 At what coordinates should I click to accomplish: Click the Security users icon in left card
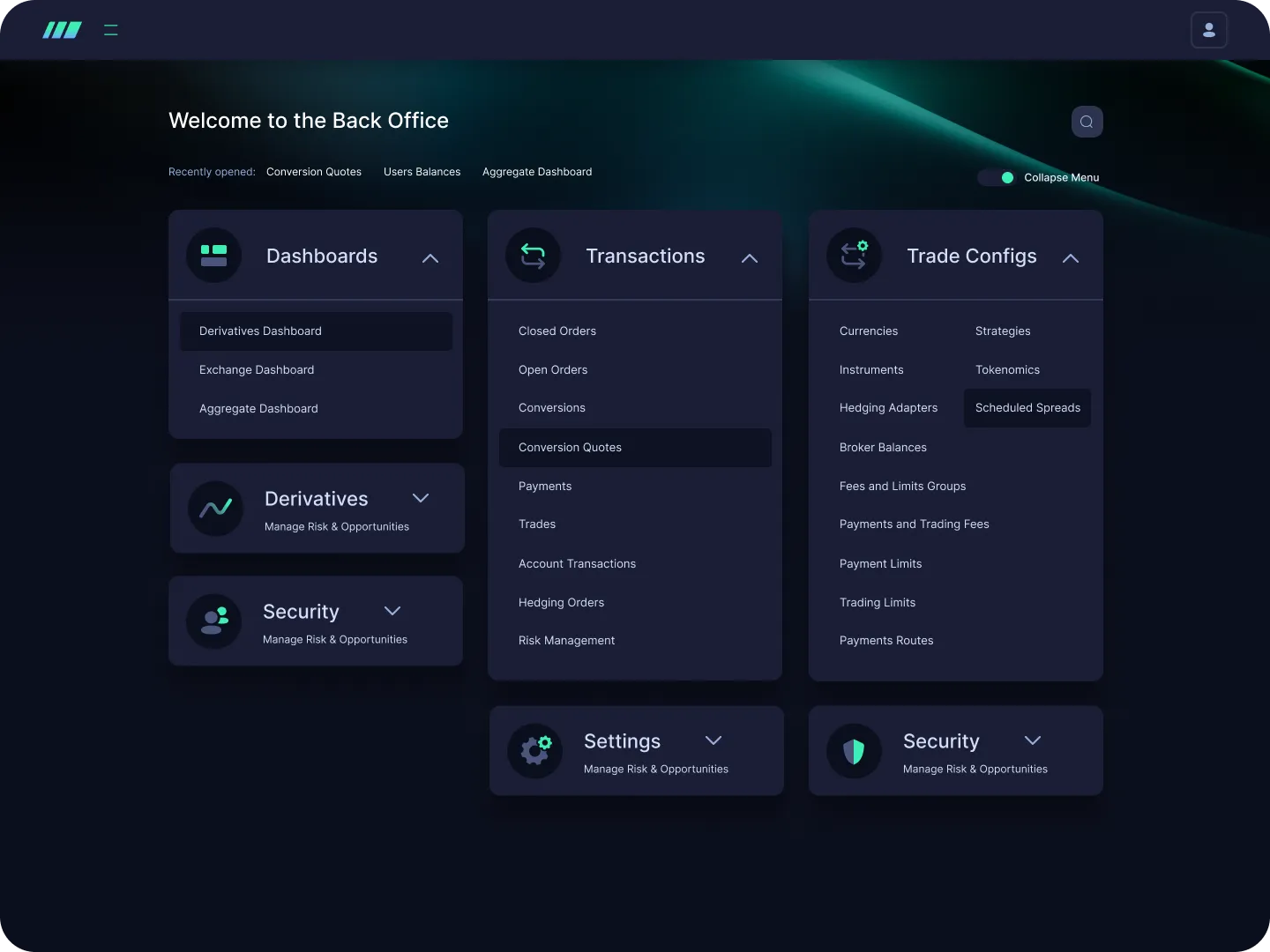[x=213, y=621]
